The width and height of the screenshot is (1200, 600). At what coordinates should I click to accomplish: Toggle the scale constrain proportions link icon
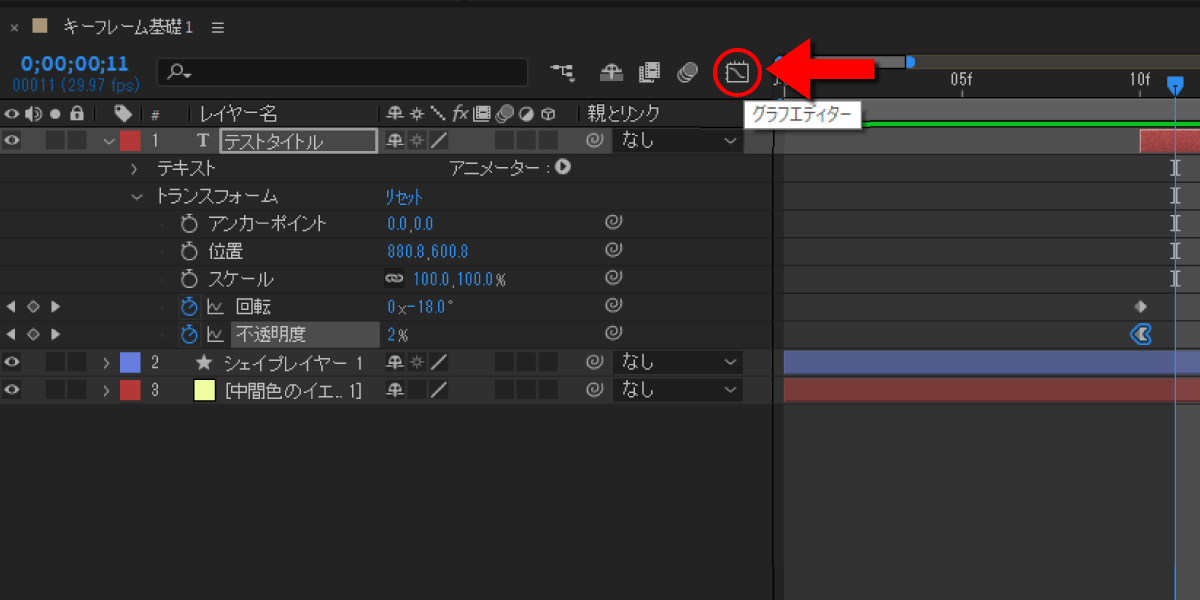pyautogui.click(x=394, y=279)
